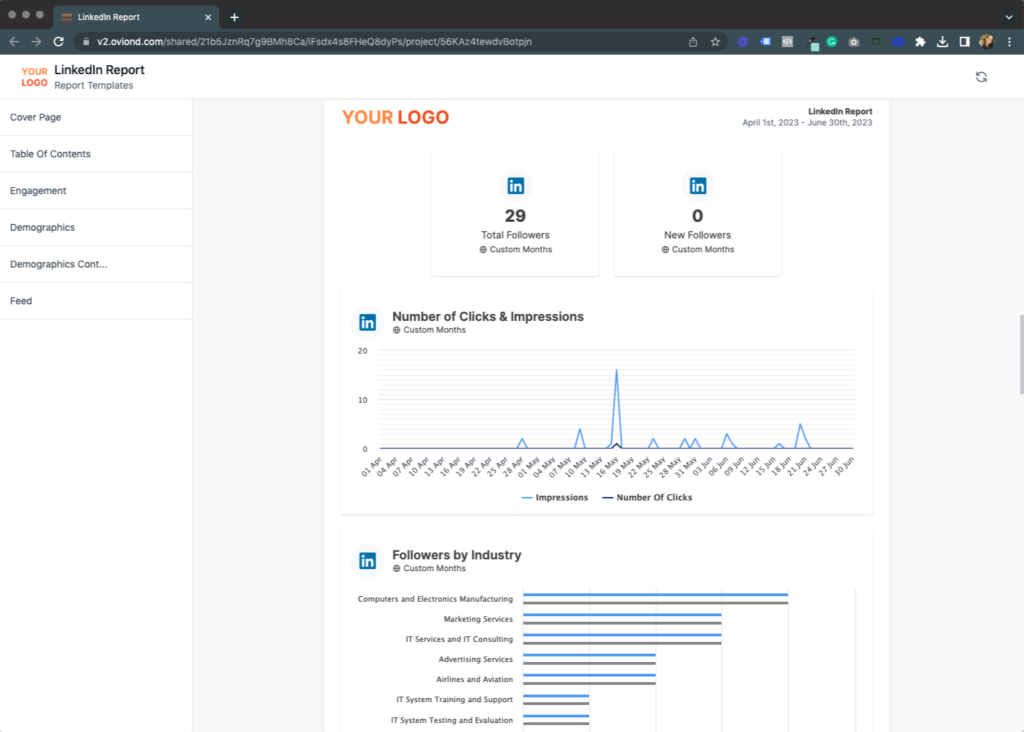Open the Grammarly extension icon
Screen dimensions: 1024x732
click(831, 42)
